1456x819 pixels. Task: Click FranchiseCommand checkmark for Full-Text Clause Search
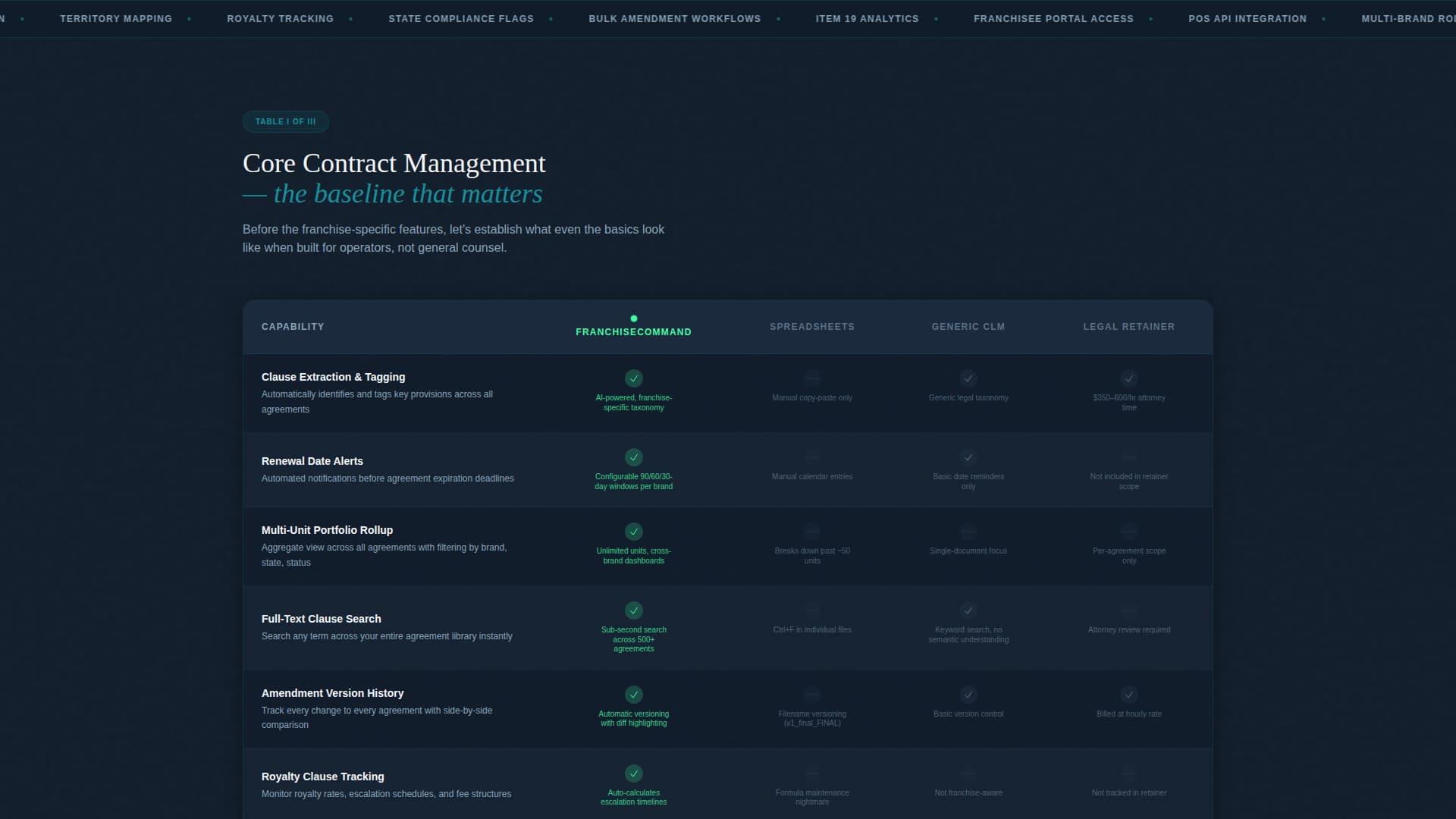point(633,610)
